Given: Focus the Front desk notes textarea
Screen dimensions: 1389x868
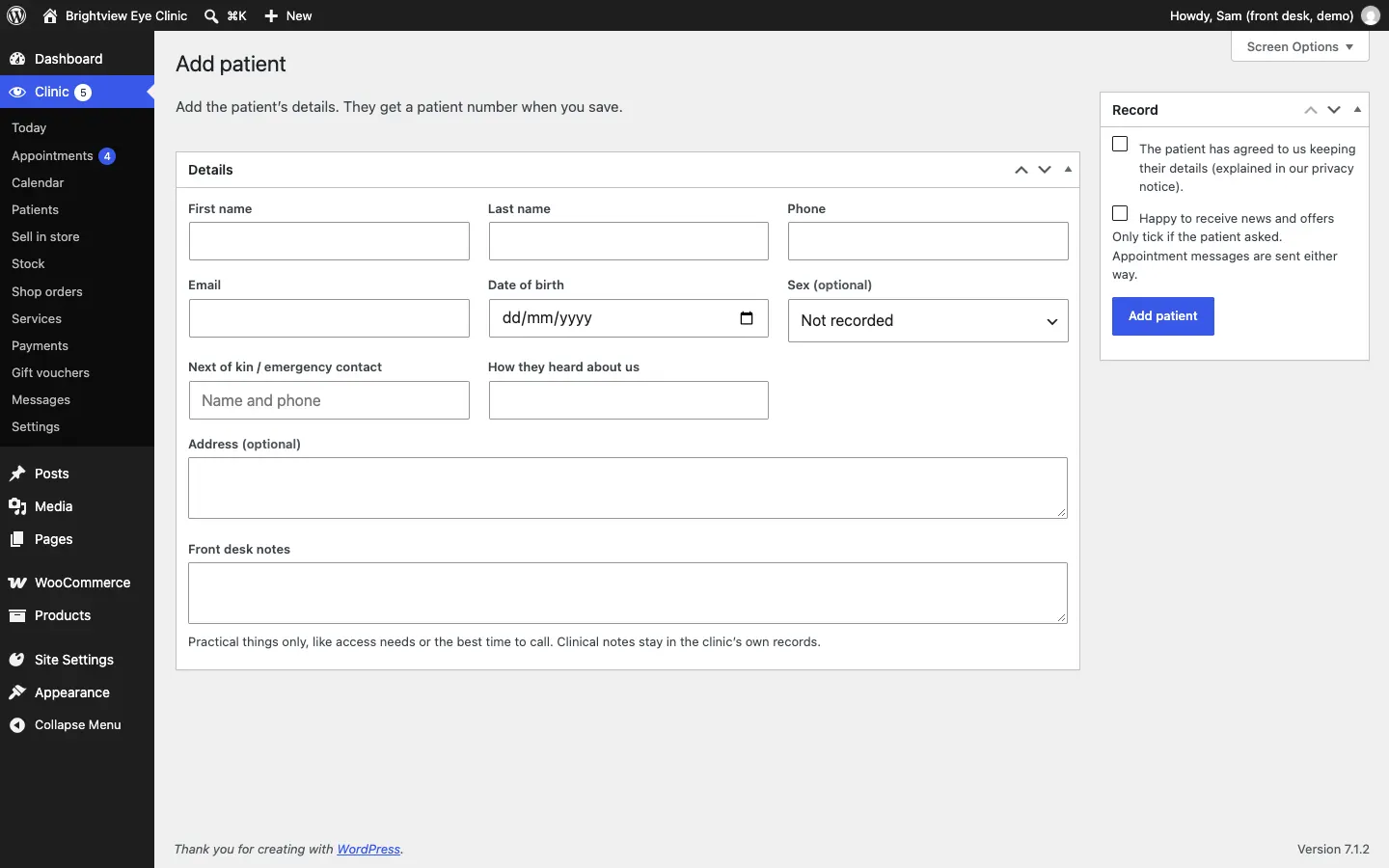Looking at the screenshot, I should point(628,593).
